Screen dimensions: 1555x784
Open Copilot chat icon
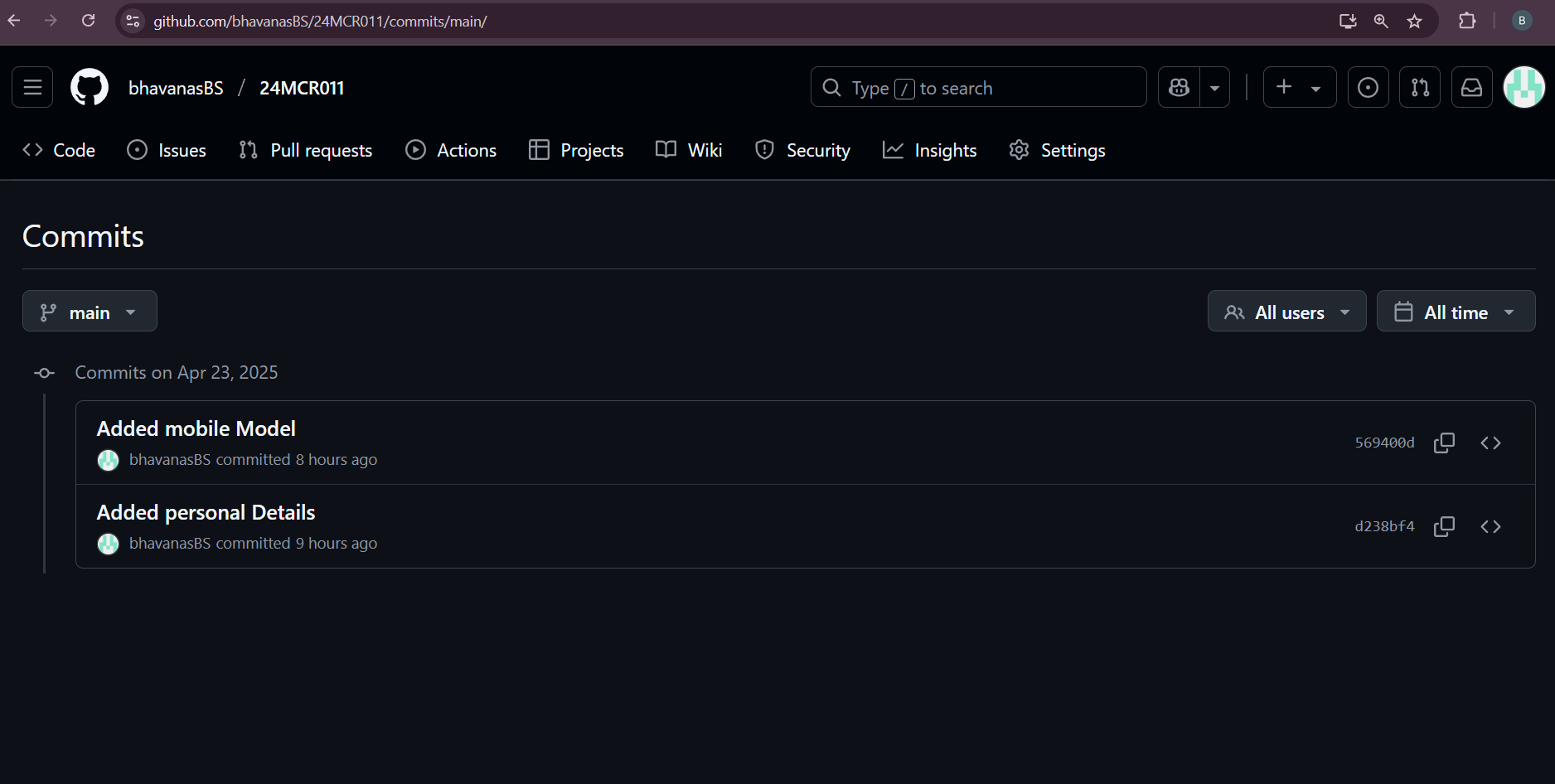pyautogui.click(x=1179, y=87)
